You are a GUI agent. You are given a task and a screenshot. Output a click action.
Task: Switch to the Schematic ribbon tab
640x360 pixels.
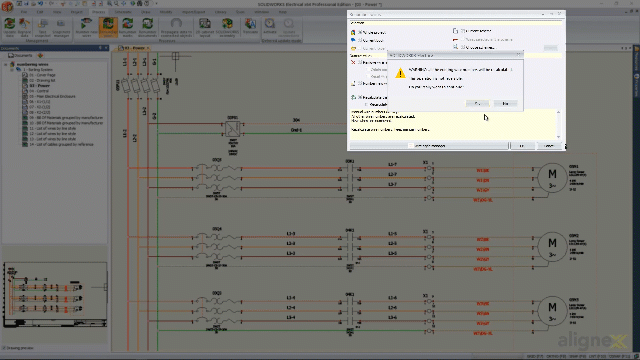123,12
